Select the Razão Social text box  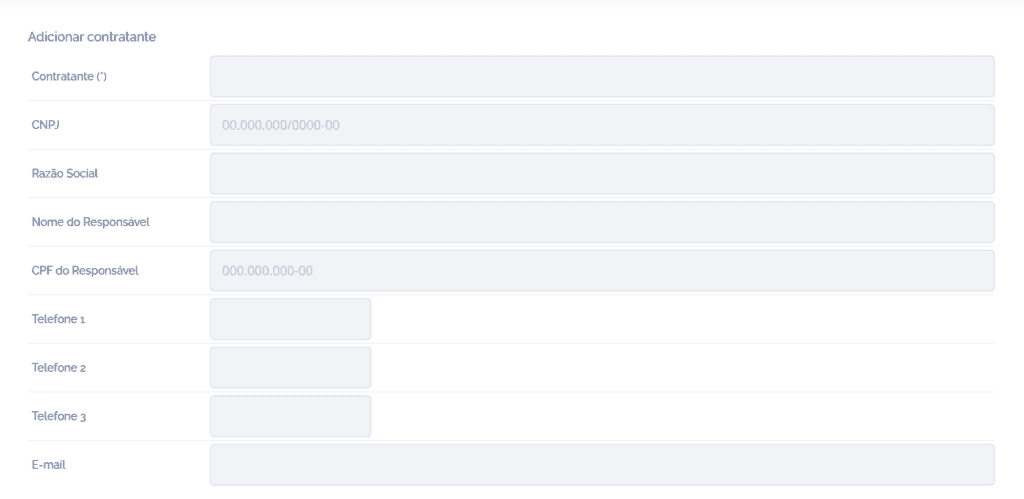pyautogui.click(x=602, y=174)
